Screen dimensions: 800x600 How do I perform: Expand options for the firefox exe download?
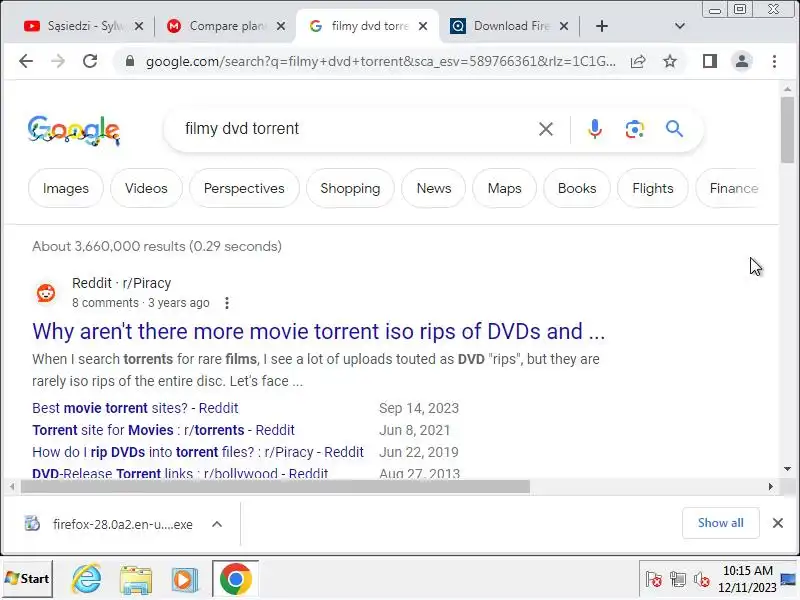[x=217, y=524]
